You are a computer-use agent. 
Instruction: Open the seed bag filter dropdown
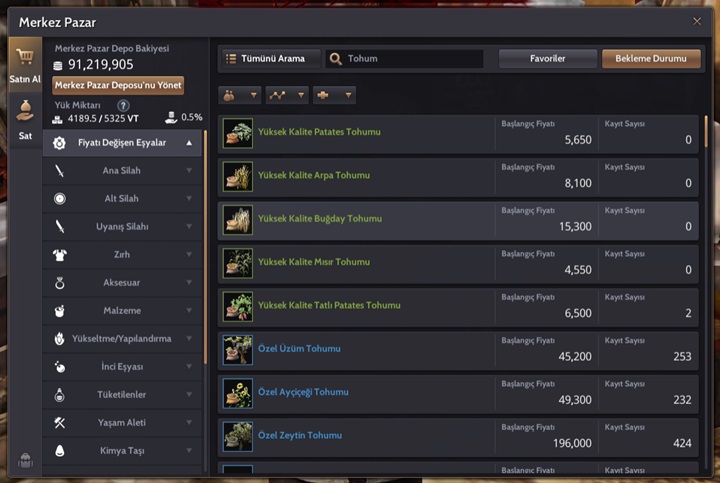(240, 95)
